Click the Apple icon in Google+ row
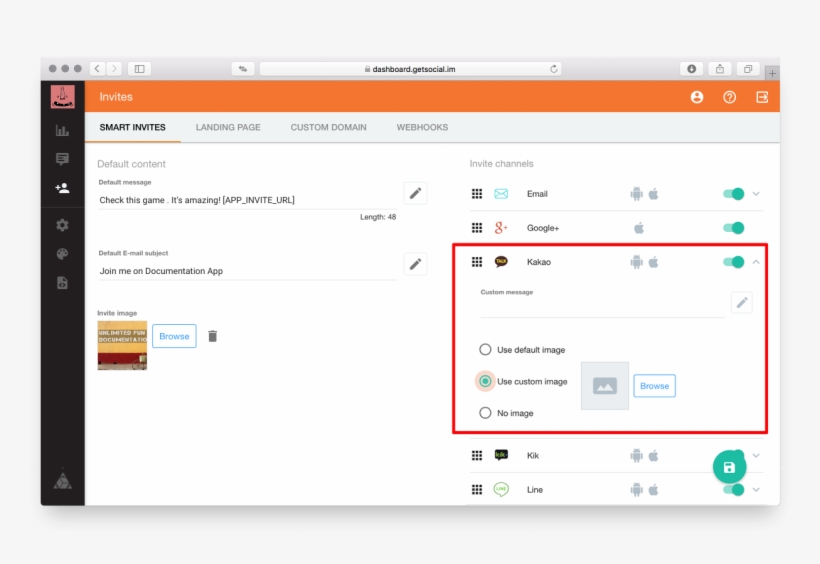 pos(639,228)
